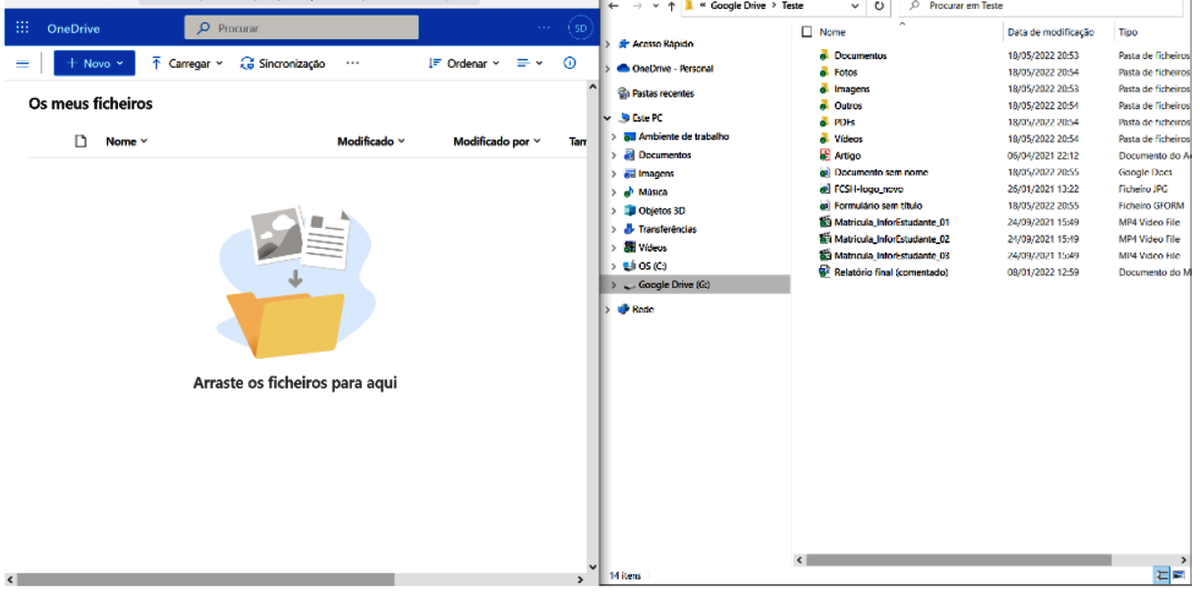Switch Explorer to details view
1200x592 pixels.
coord(1162,575)
